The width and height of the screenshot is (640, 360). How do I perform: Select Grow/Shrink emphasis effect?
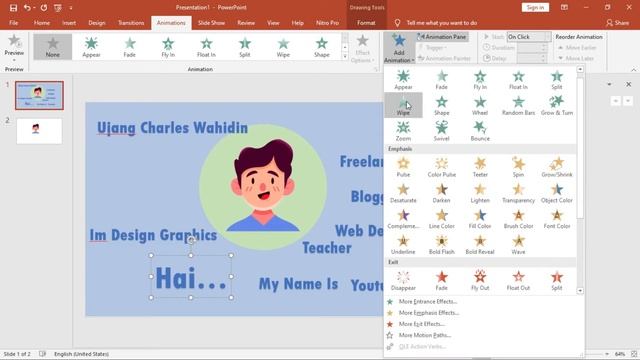click(x=557, y=167)
